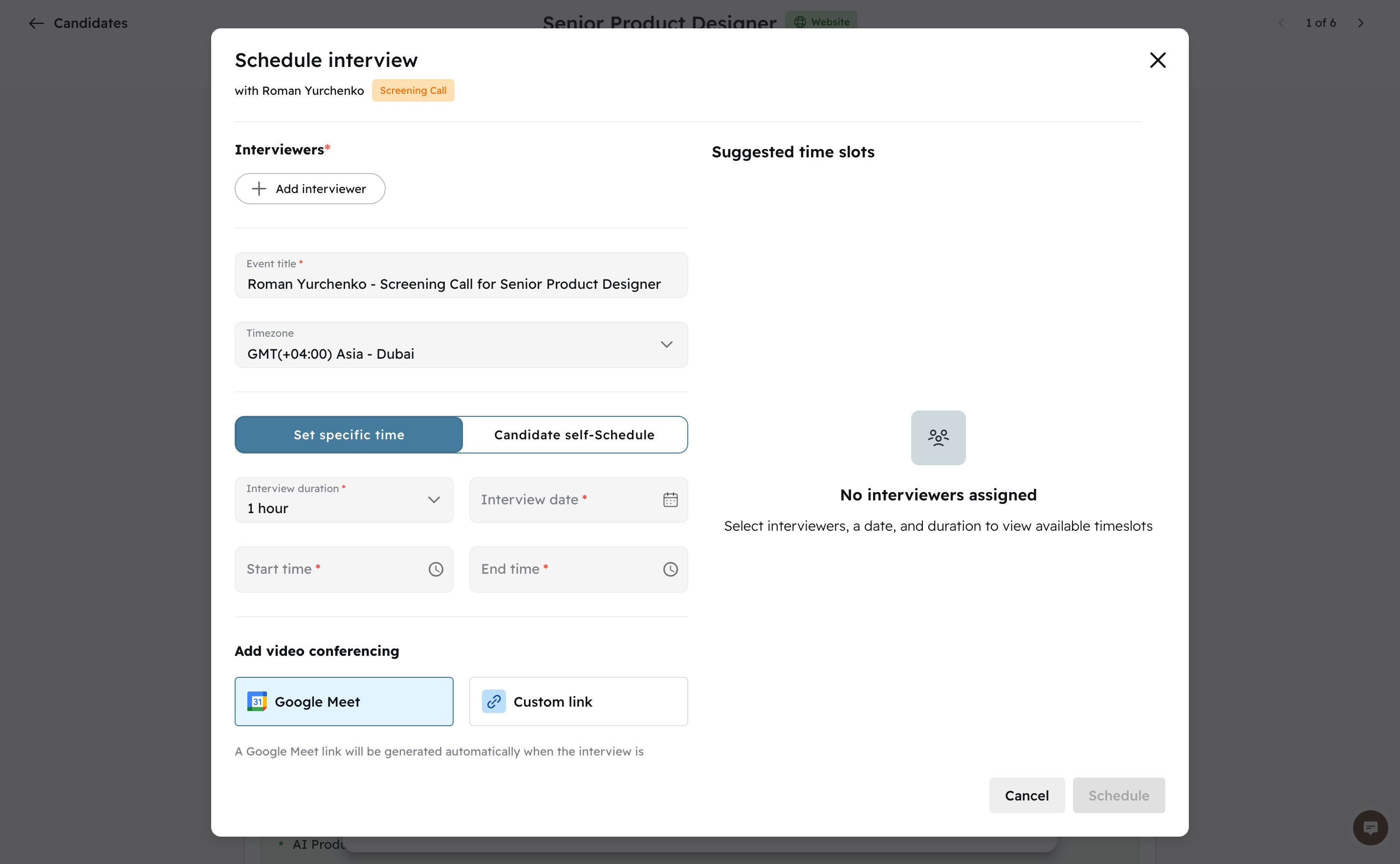Click the Google Meet auto-link note

[439, 752]
